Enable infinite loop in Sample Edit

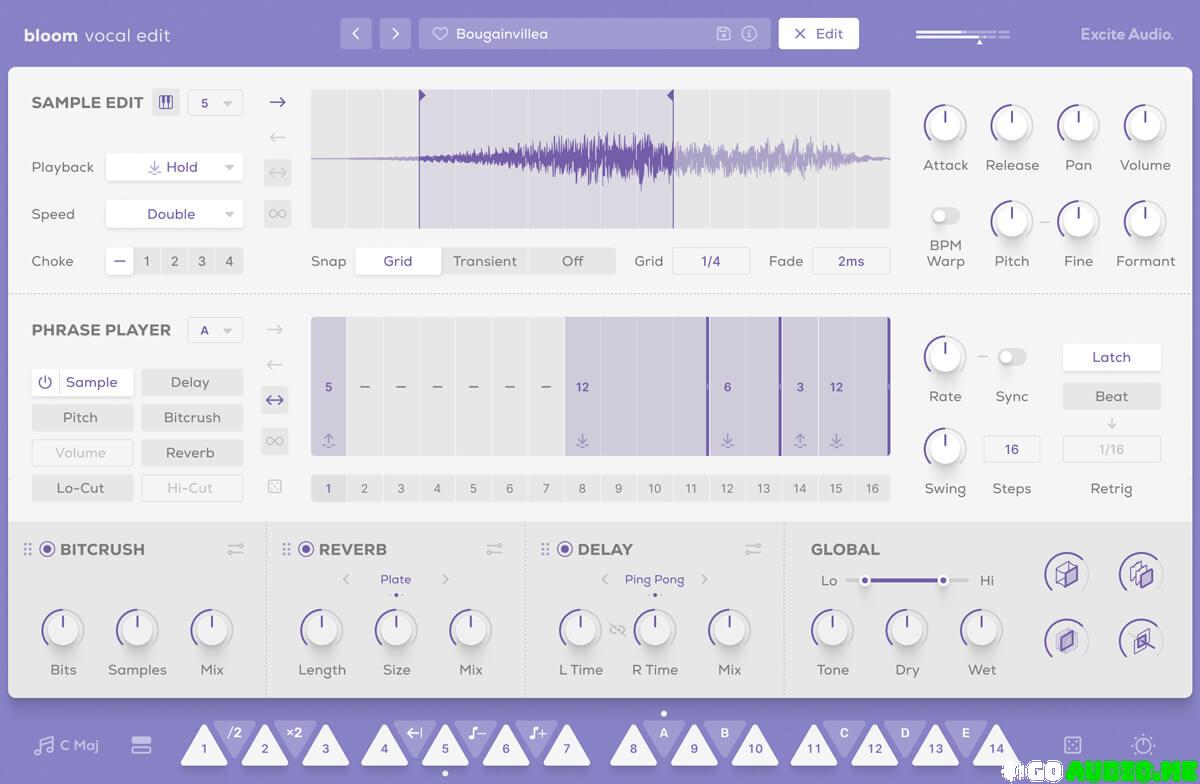pos(277,213)
